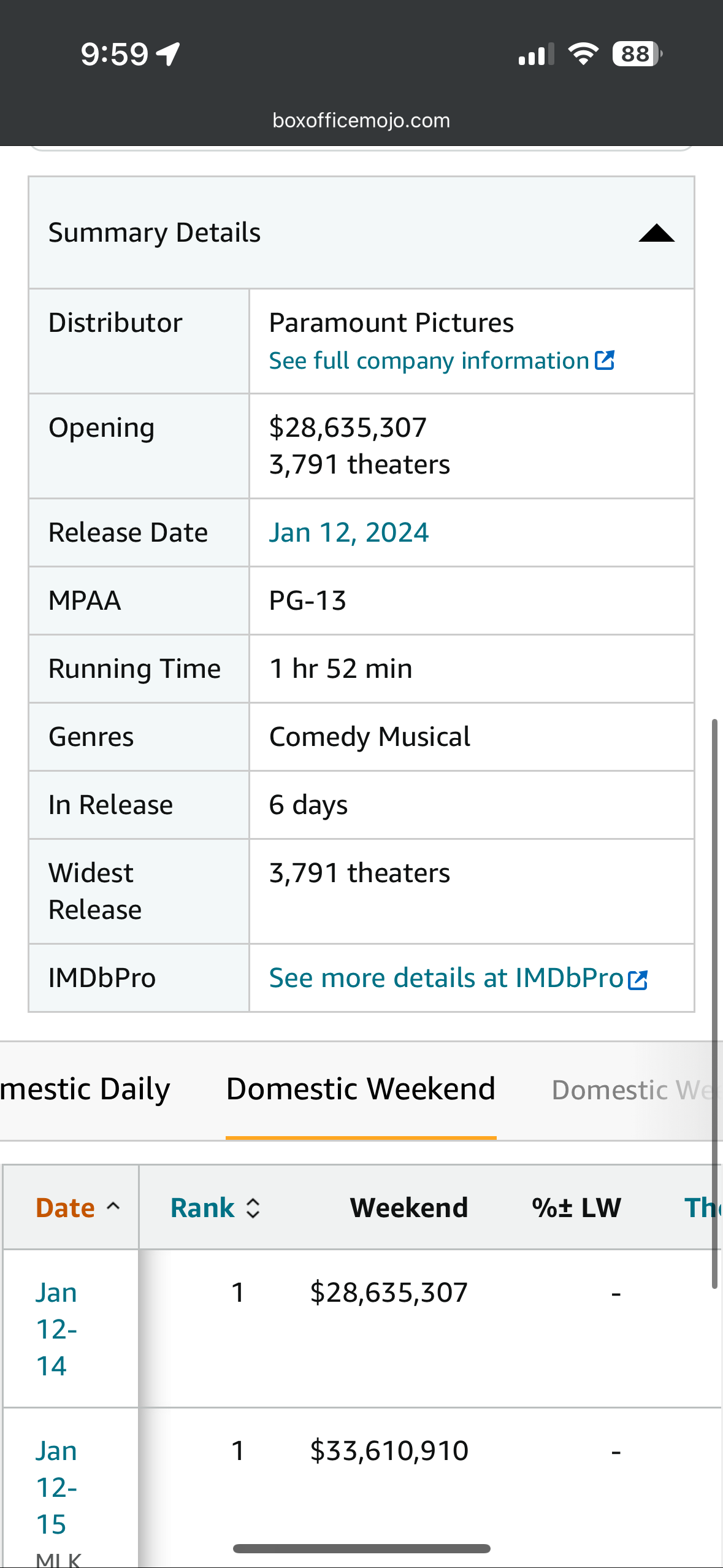723x1568 pixels.
Task: Open the Jan 12-14 weekend link
Action: click(x=55, y=1329)
